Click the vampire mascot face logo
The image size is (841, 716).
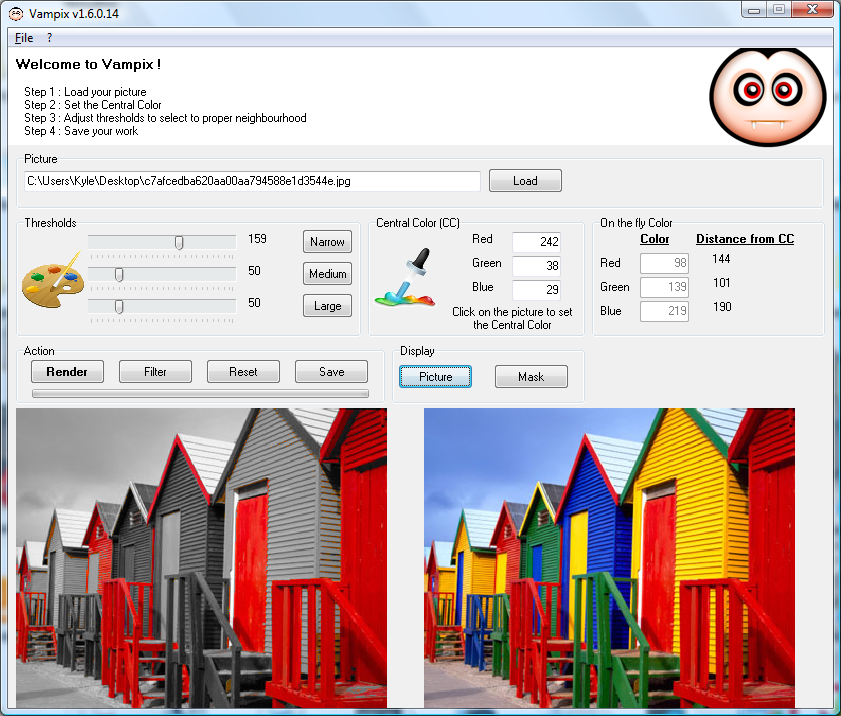[x=767, y=96]
